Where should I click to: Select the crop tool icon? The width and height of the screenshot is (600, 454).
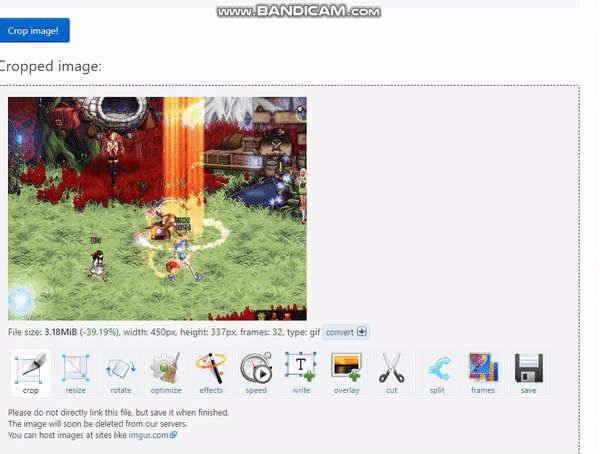[30, 372]
